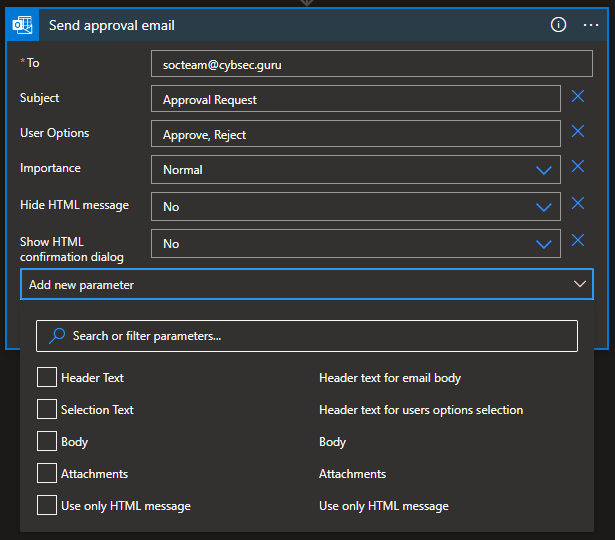Viewport: 615px width, 540px height.
Task: Remove the User Options parameter with X
Action: click(x=577, y=132)
